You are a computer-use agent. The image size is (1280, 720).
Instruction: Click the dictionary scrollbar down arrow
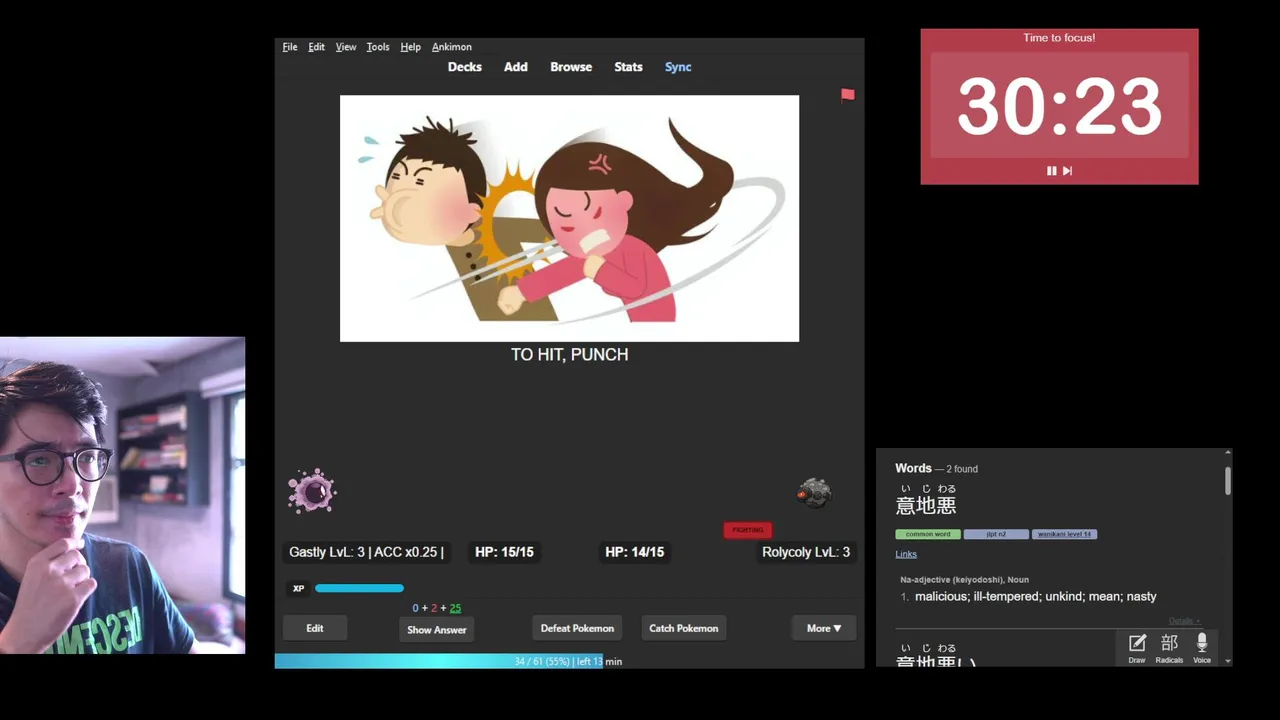pyautogui.click(x=1228, y=661)
